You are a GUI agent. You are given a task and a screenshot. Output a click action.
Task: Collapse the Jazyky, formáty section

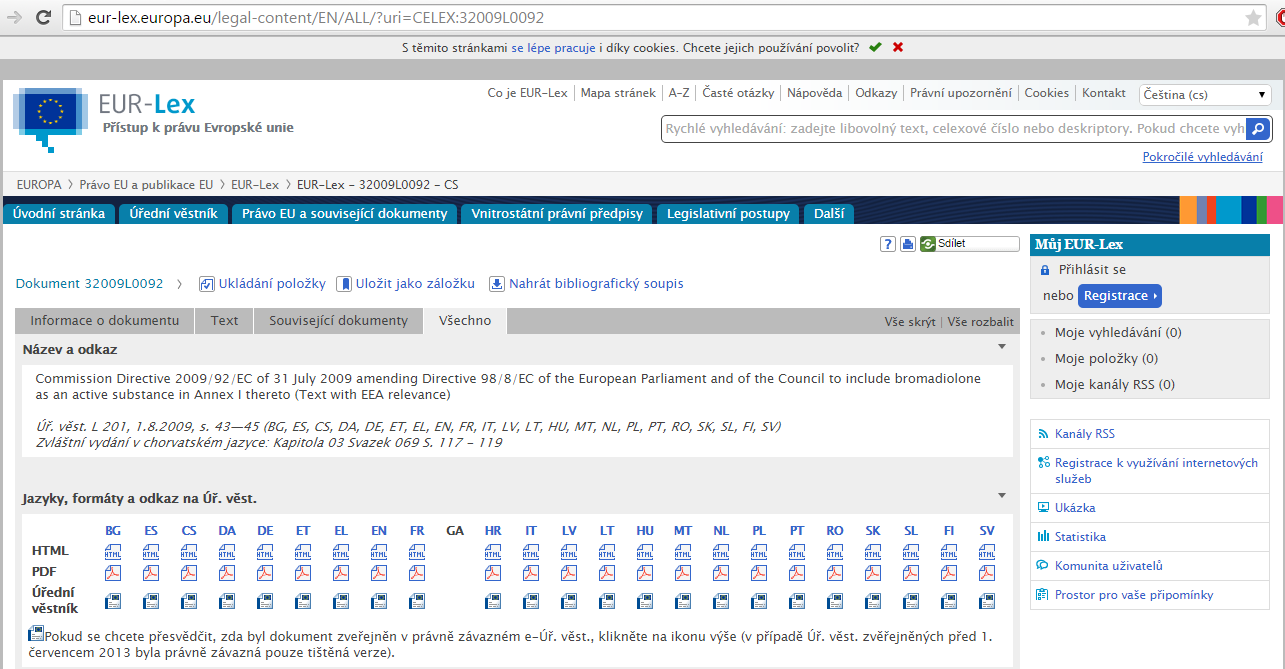pos(1002,495)
